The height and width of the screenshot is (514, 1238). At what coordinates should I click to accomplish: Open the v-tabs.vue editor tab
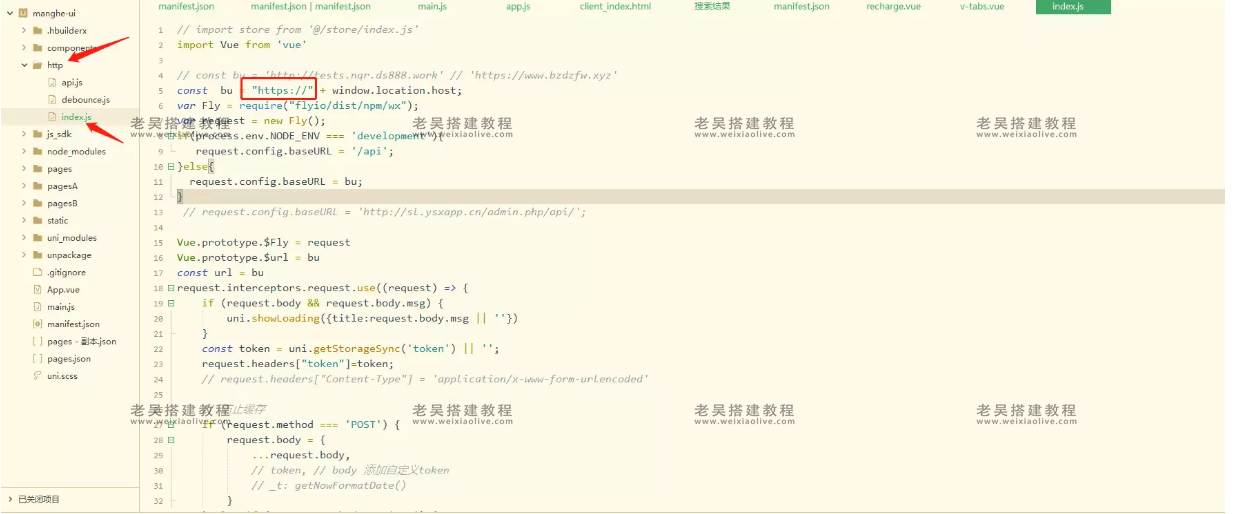pos(982,7)
